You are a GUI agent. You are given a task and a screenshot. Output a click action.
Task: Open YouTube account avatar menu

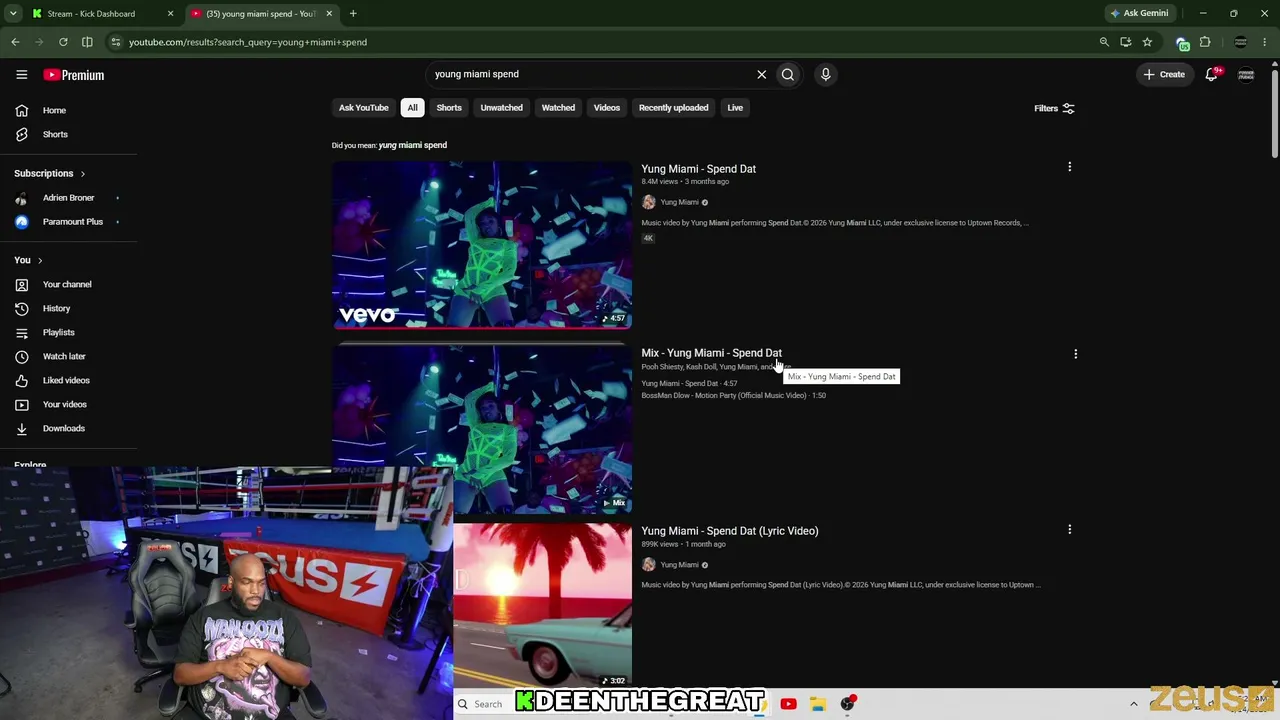tap(1246, 75)
